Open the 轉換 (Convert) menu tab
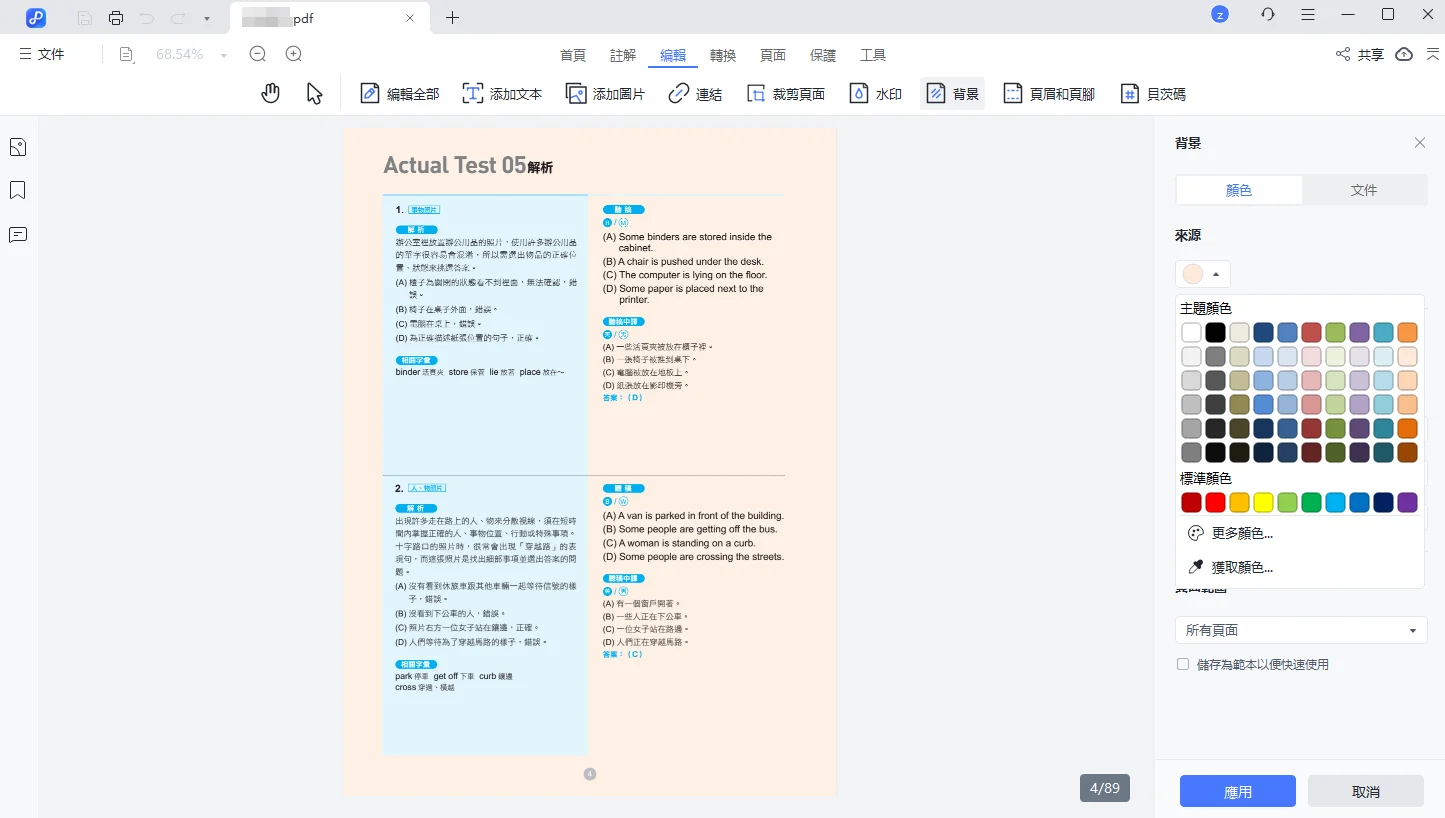1445x818 pixels. (723, 55)
